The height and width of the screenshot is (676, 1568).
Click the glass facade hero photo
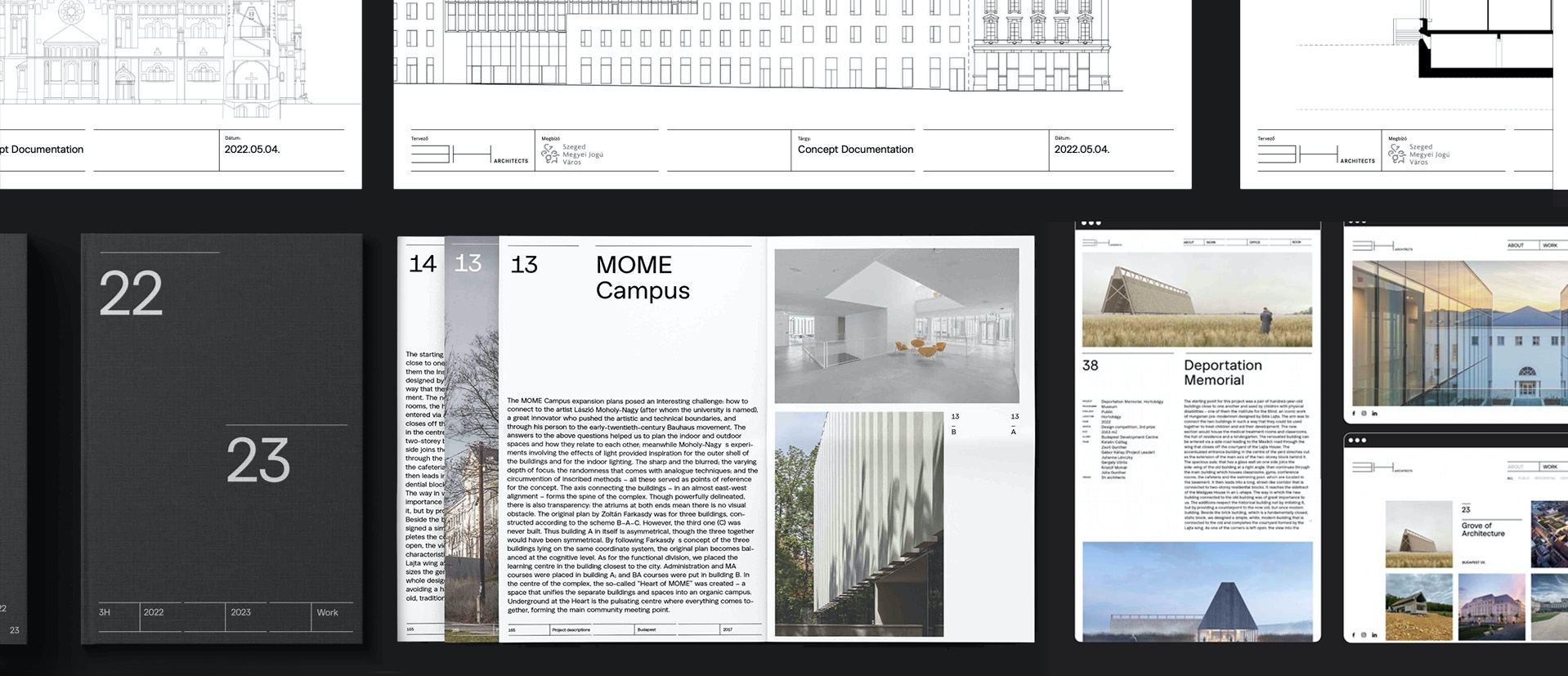(1460, 334)
